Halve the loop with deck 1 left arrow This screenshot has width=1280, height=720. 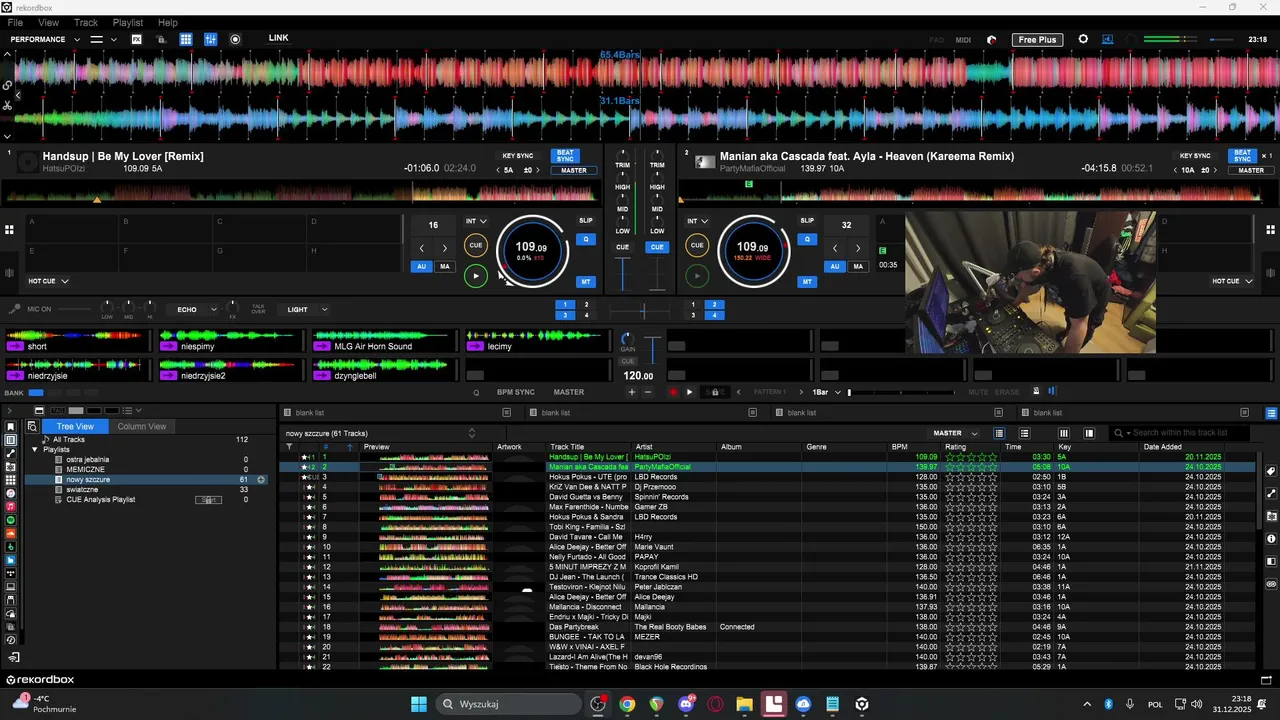[421, 248]
